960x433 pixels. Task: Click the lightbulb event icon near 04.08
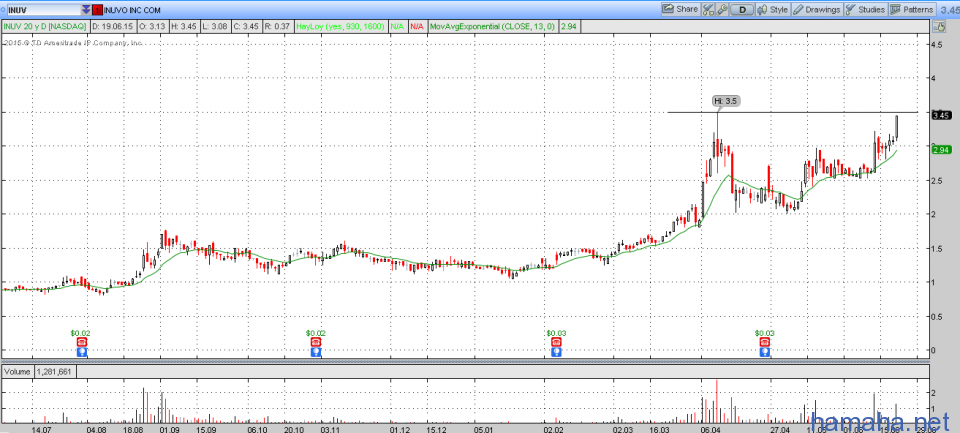coord(82,352)
